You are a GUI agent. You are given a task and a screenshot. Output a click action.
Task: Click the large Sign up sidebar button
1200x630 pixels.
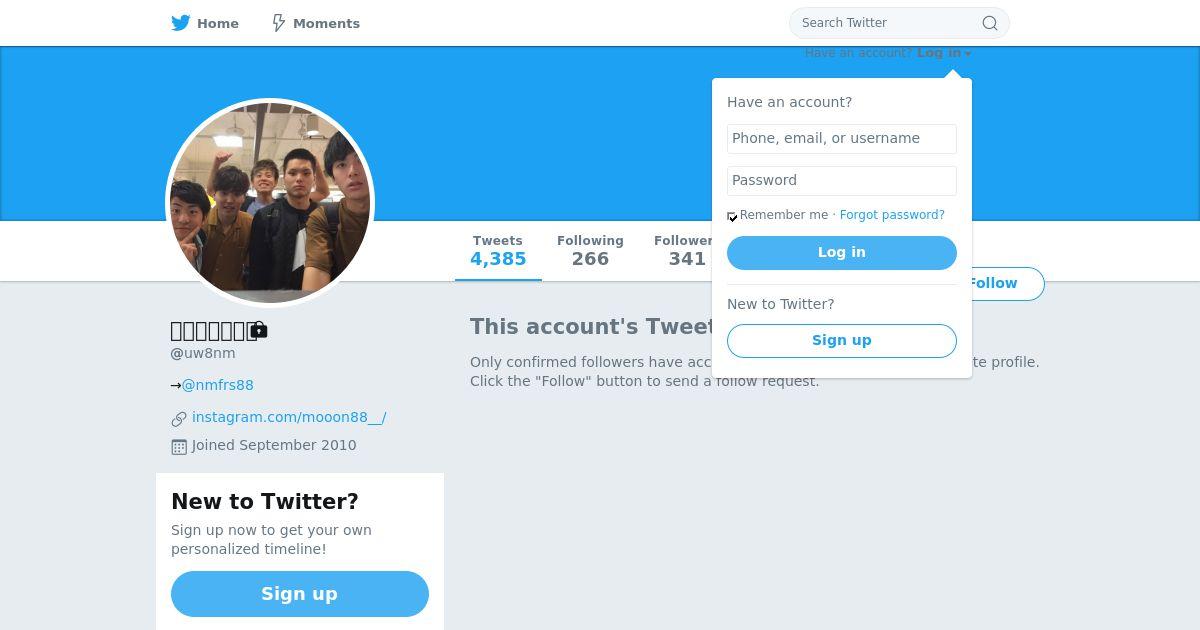(x=299, y=594)
